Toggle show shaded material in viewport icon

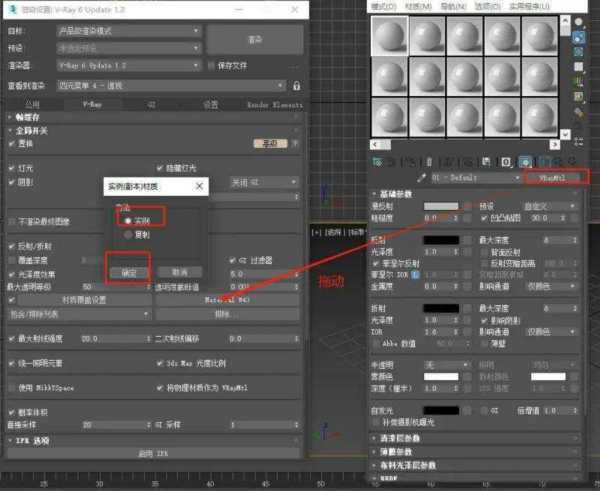point(525,162)
